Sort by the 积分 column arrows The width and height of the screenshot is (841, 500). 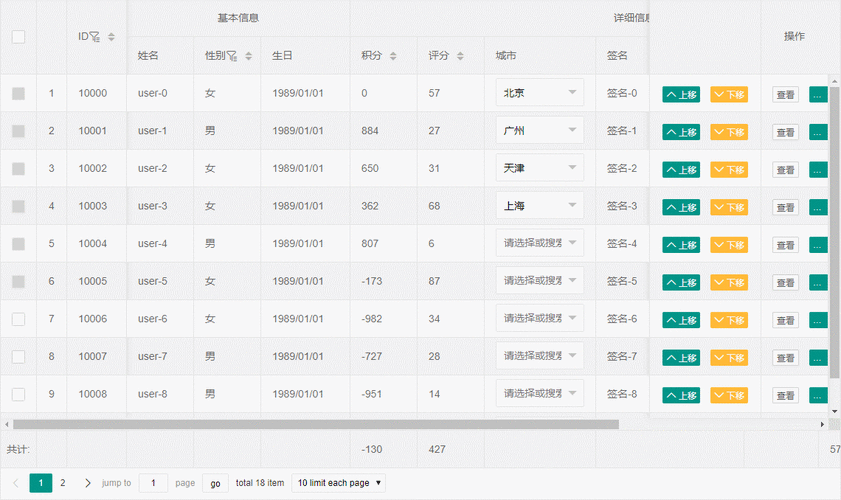click(393, 56)
